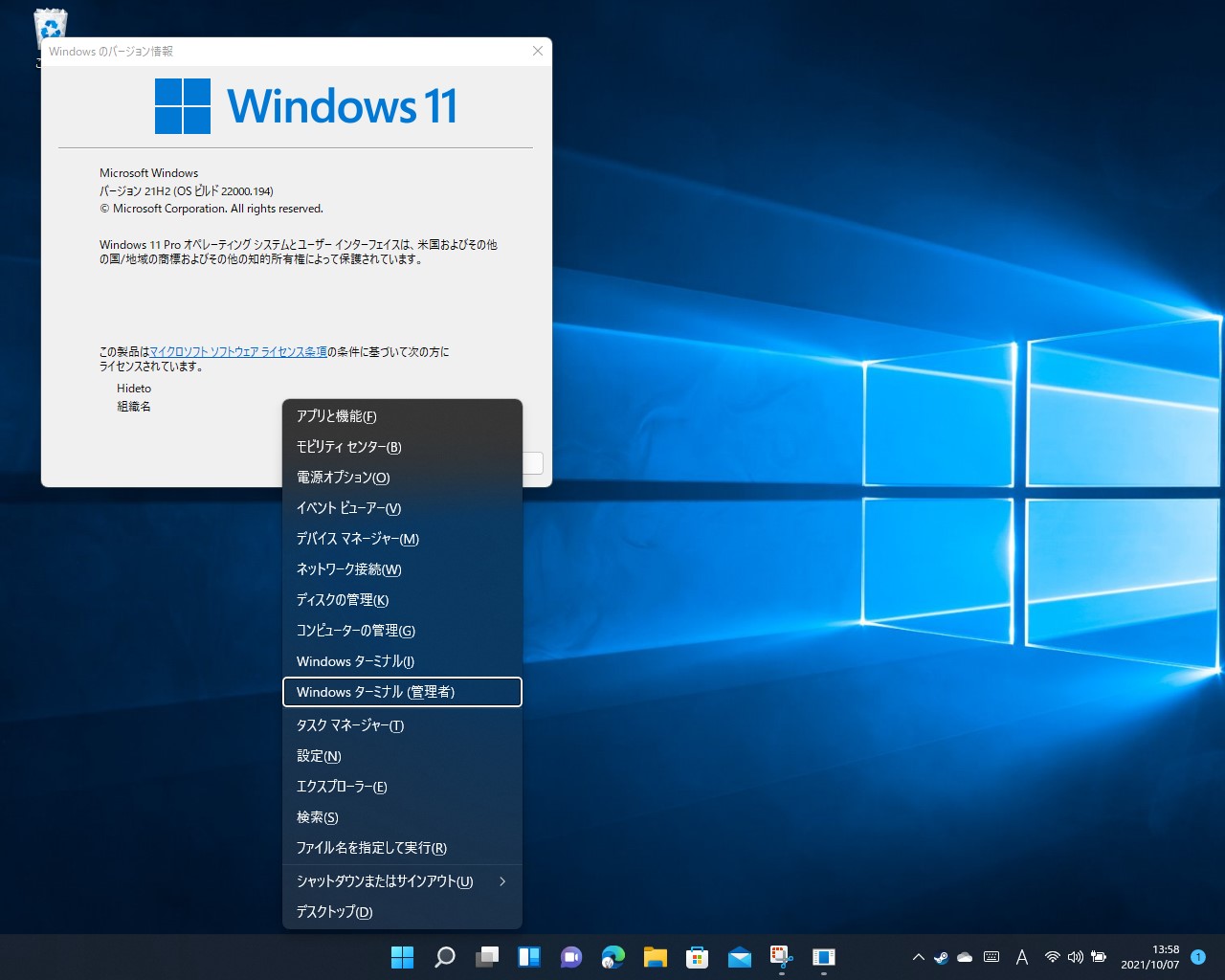Screen dimensions: 1225x980
Task: Open the Mail app
Action: tap(739, 956)
